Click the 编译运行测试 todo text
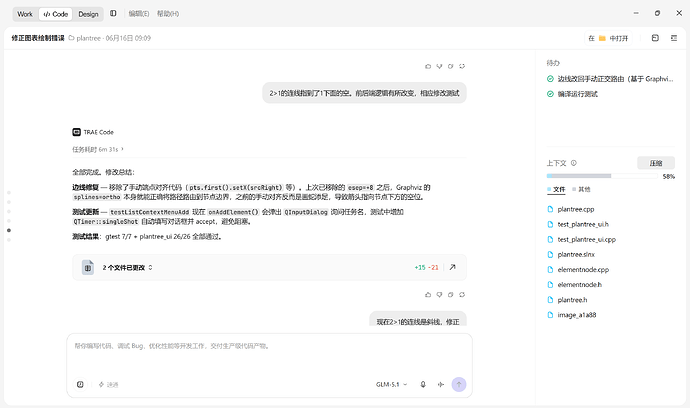 coord(577,94)
